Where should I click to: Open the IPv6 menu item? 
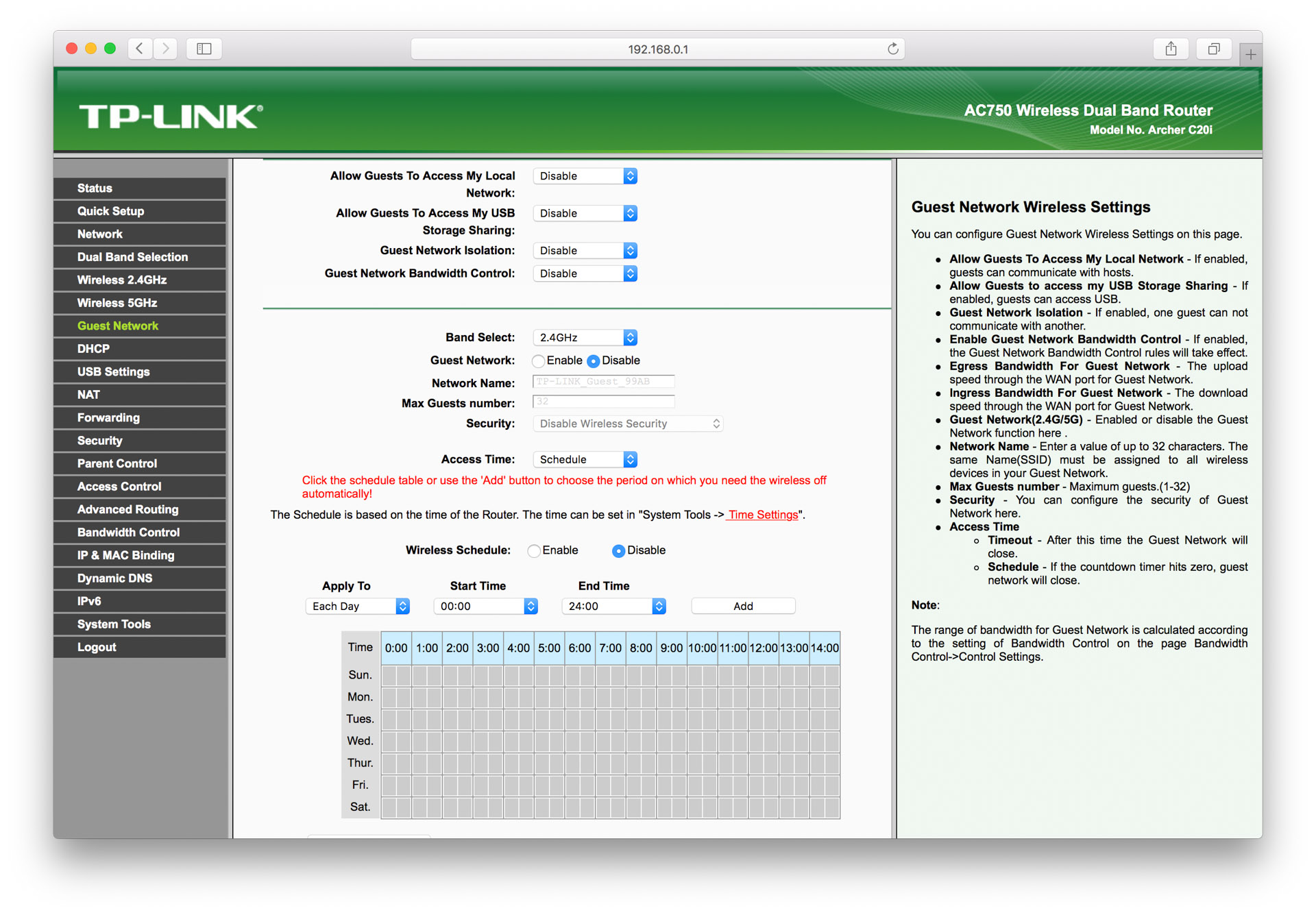point(140,602)
